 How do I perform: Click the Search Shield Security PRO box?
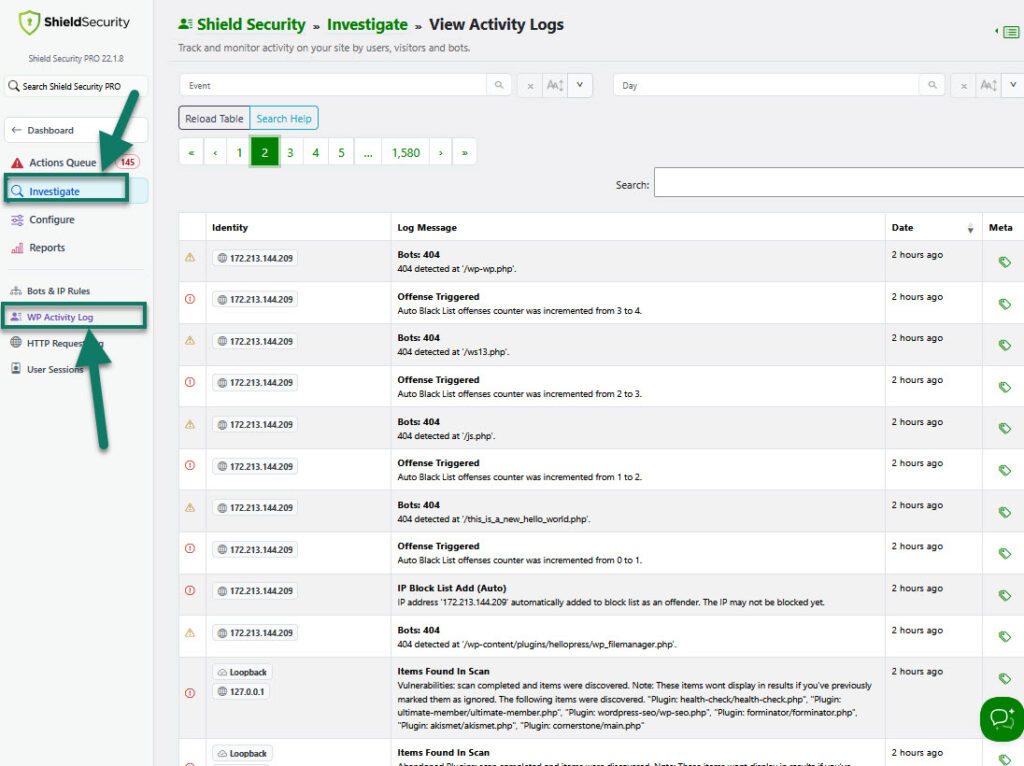pos(76,86)
